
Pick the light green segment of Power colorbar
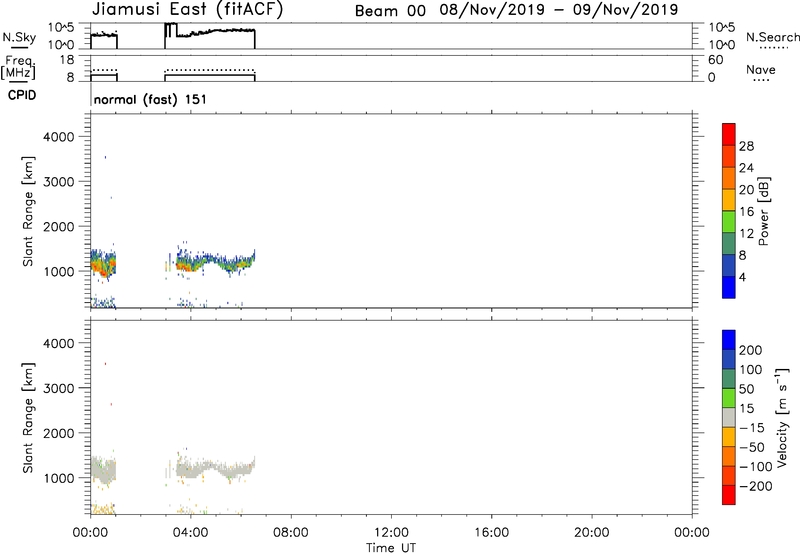click(x=729, y=222)
